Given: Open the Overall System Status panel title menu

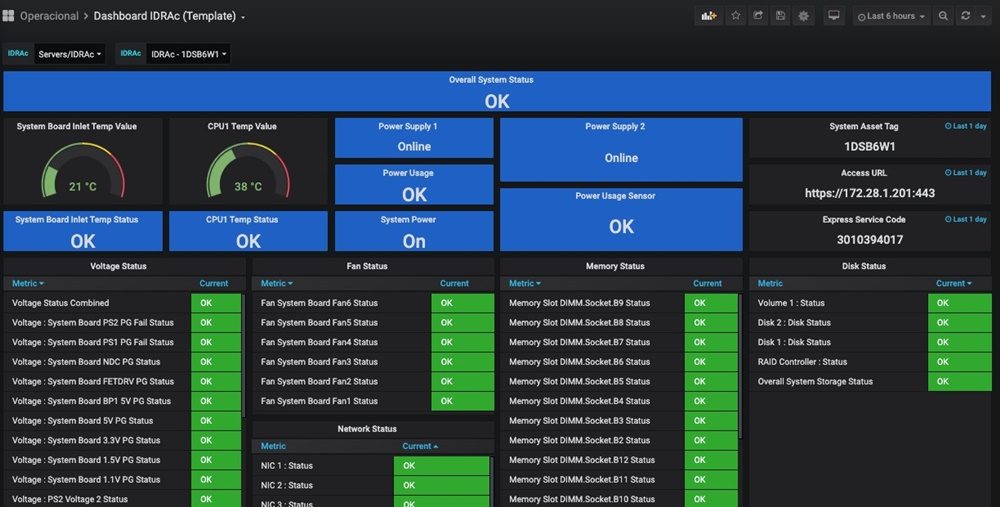Looking at the screenshot, I should (x=491, y=80).
